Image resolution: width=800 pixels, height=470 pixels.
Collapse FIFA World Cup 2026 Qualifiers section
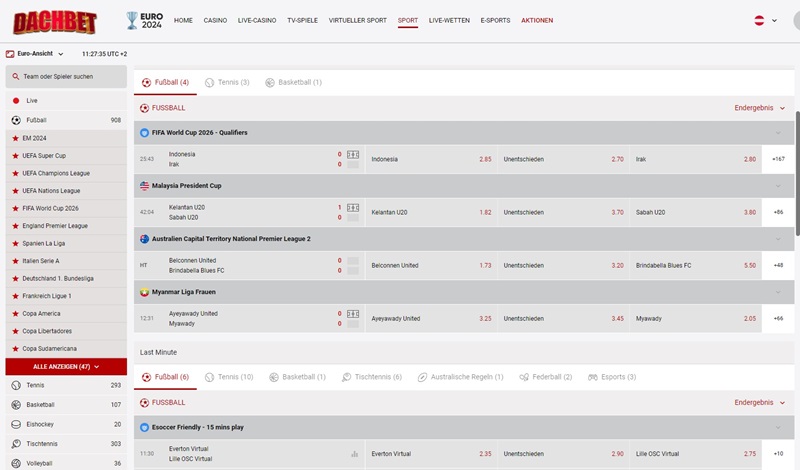coord(778,133)
